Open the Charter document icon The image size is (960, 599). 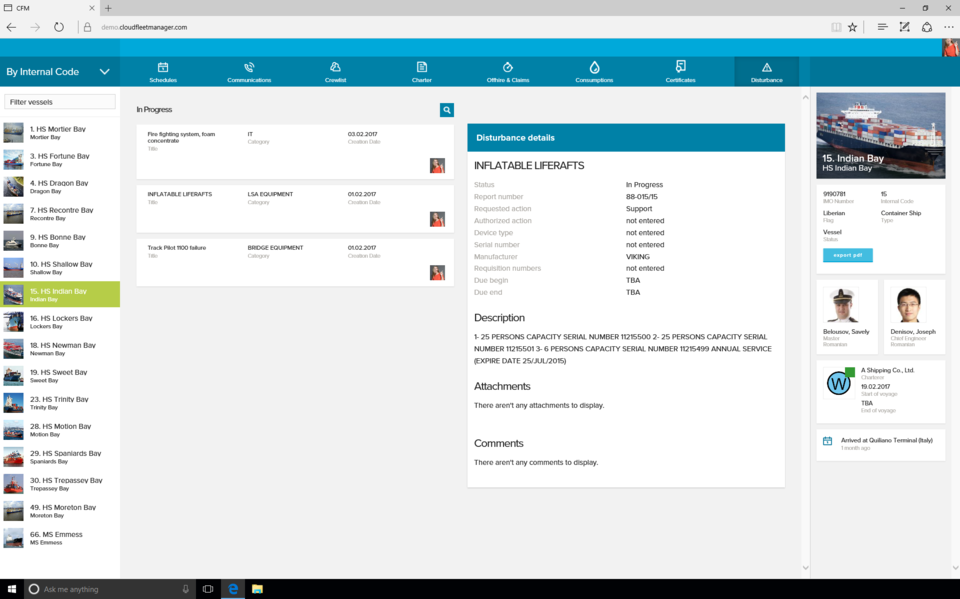[x=422, y=68]
